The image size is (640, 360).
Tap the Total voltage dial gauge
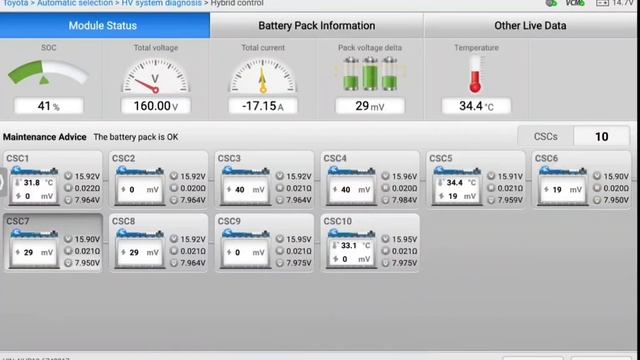tap(156, 76)
